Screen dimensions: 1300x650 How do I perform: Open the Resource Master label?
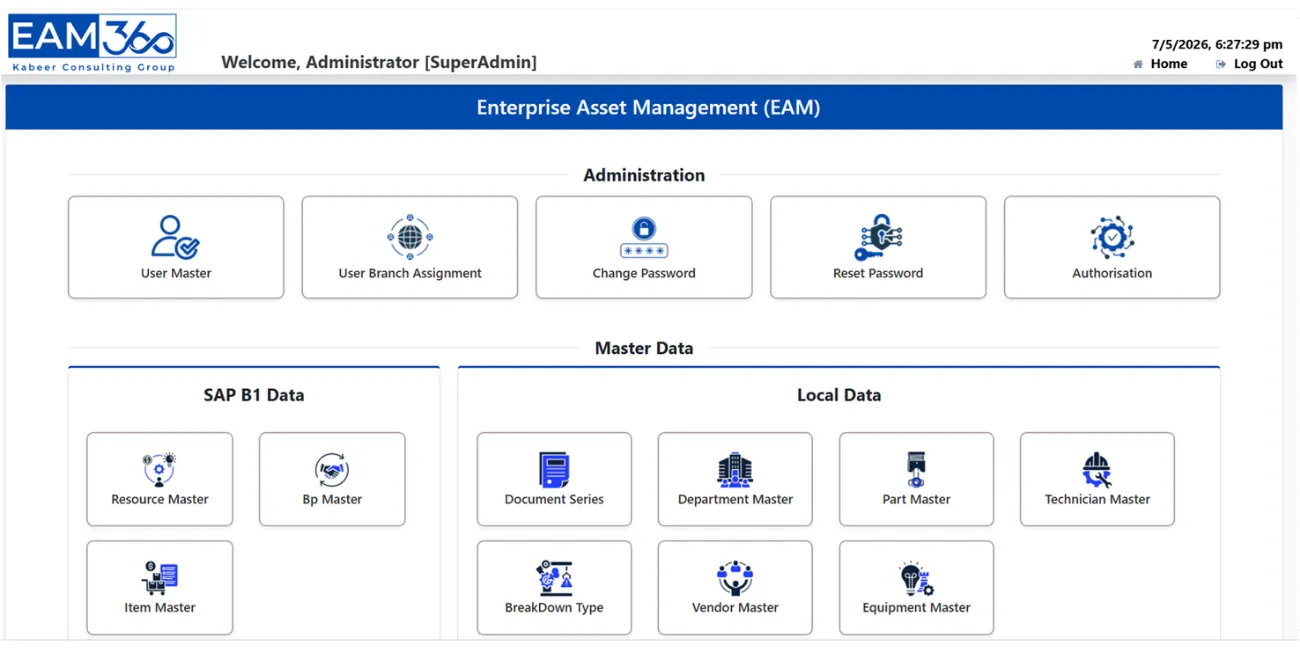(160, 499)
